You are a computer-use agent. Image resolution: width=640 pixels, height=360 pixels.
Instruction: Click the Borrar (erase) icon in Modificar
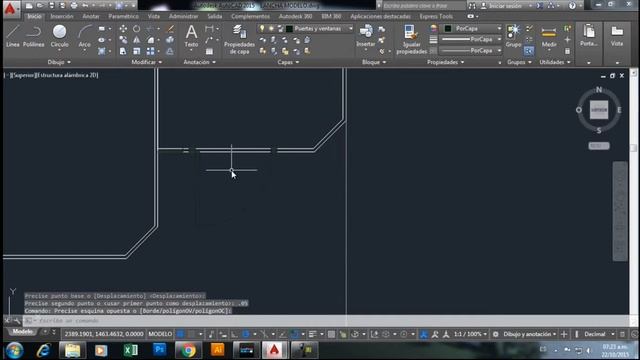pos(171,29)
